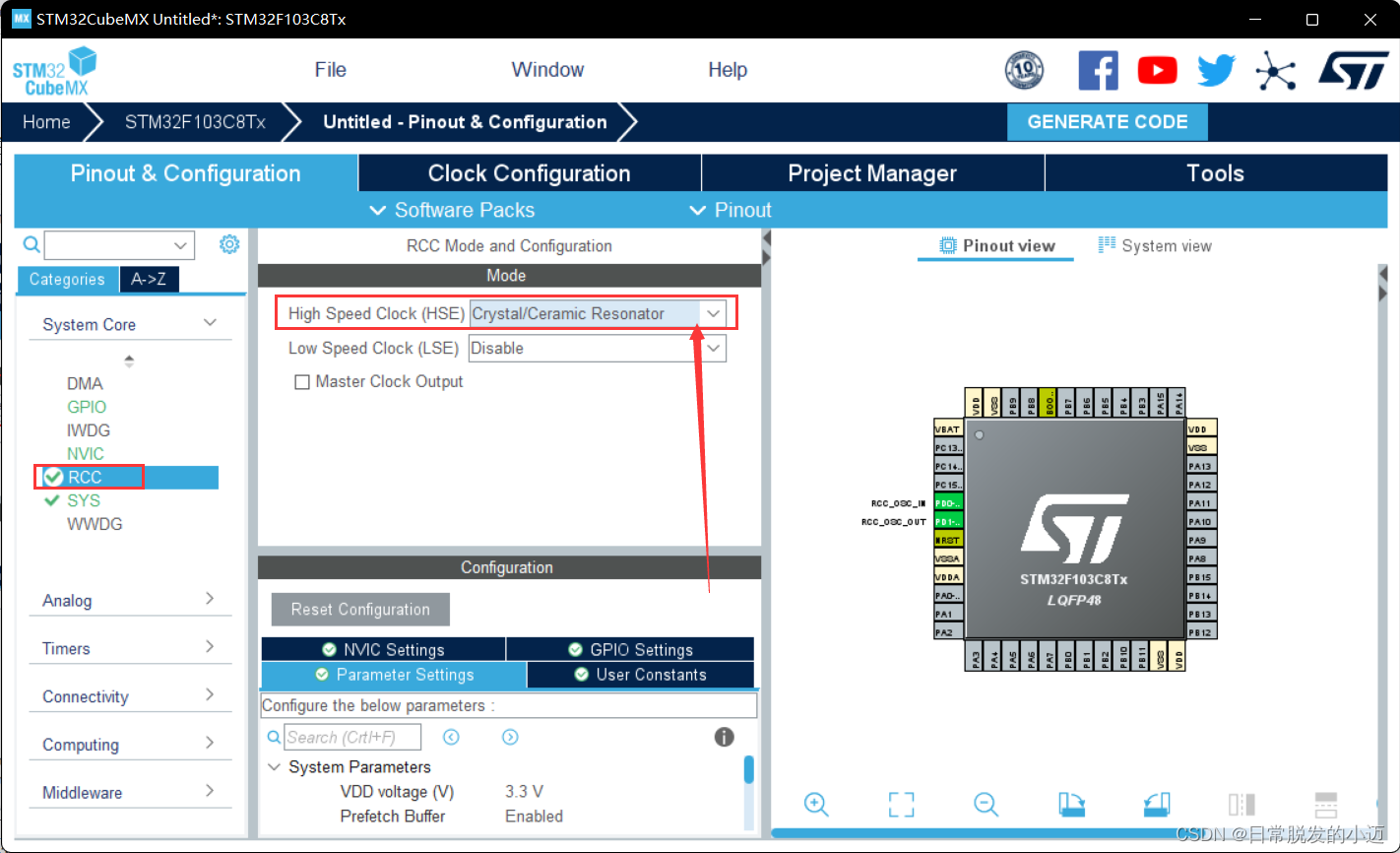Open the YouTube channel icon
Viewport: 1400px width, 853px height.
[x=1157, y=70]
